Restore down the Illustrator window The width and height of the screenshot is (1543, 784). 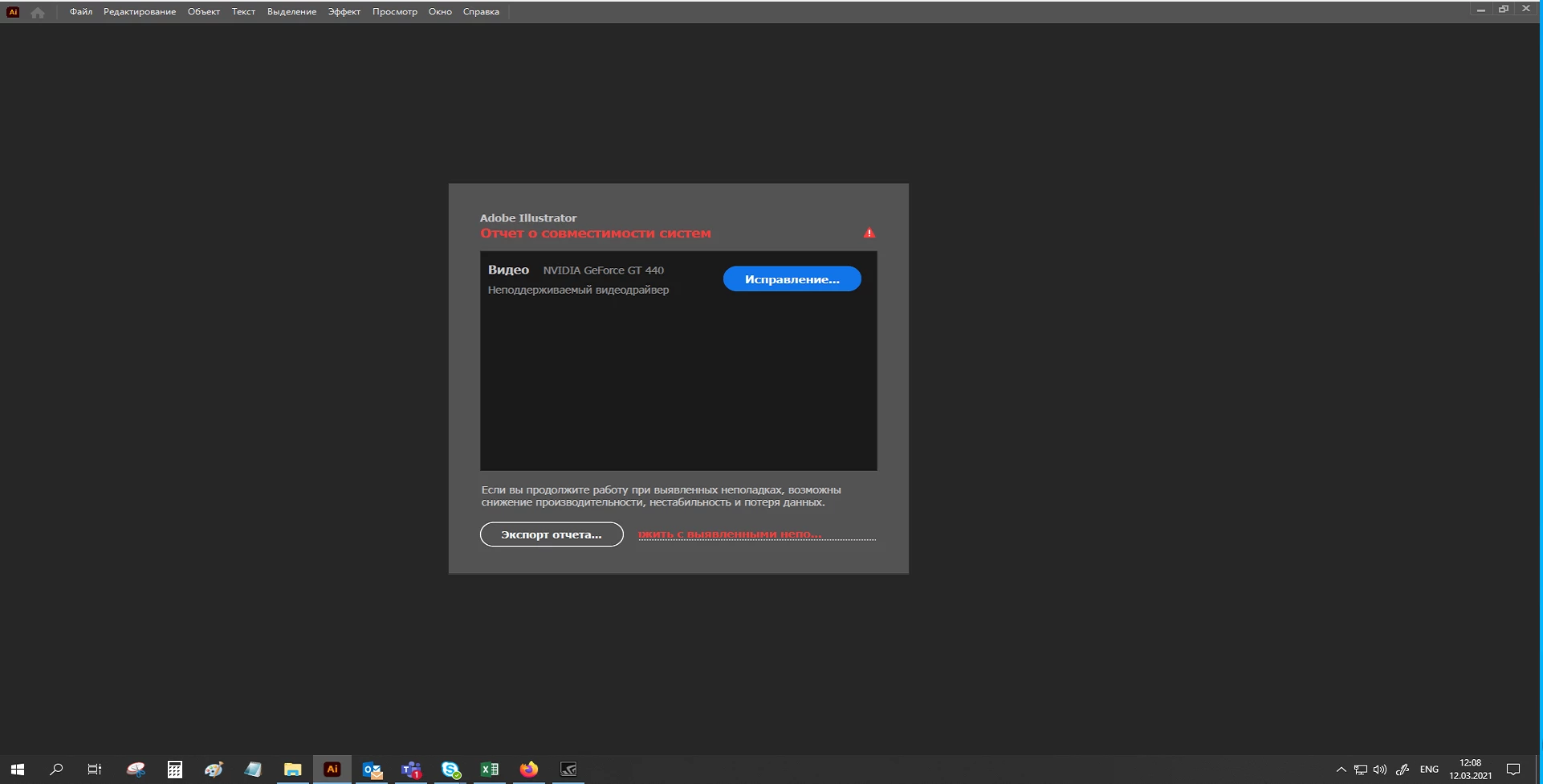click(1503, 10)
